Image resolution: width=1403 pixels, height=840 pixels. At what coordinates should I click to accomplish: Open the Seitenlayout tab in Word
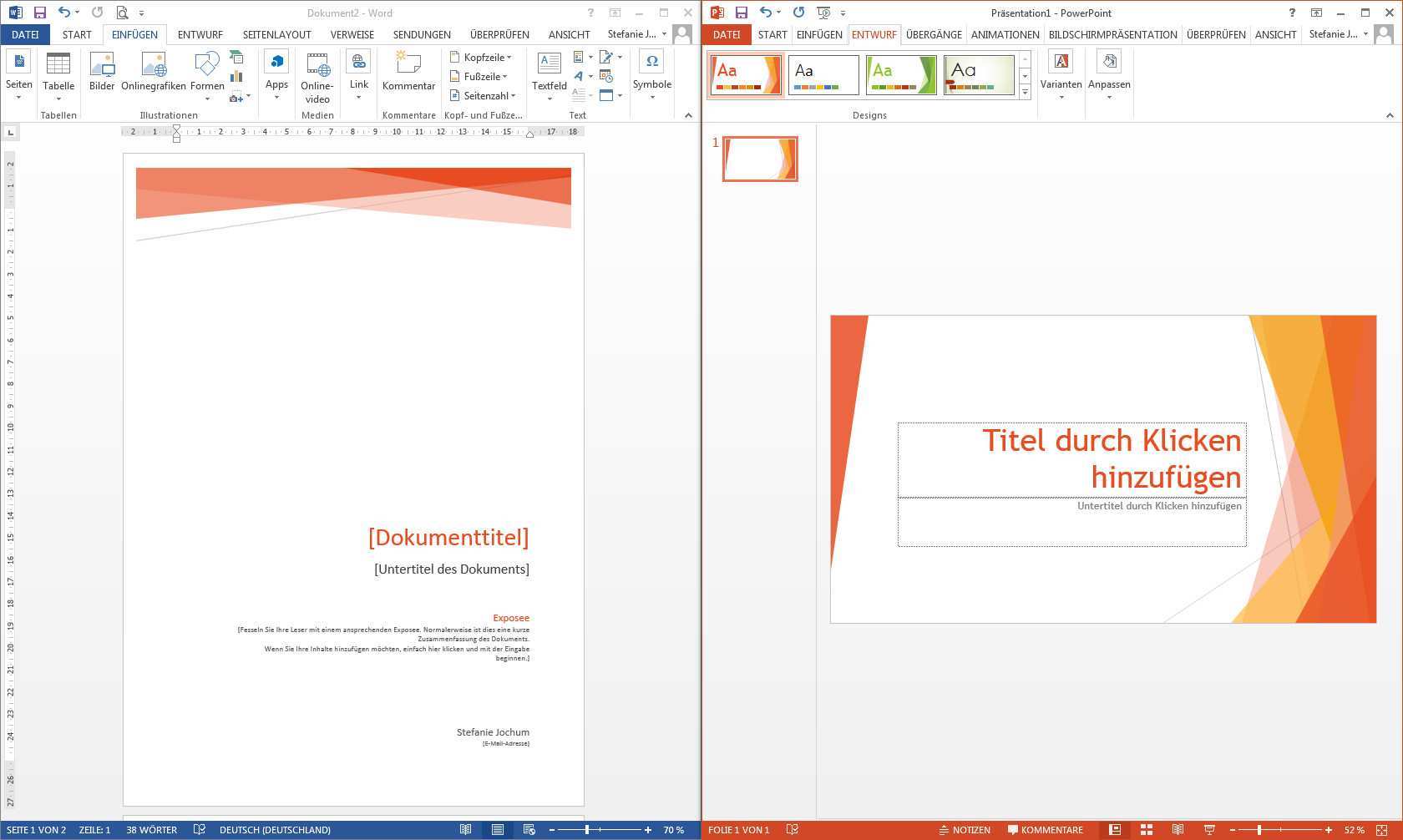[276, 34]
